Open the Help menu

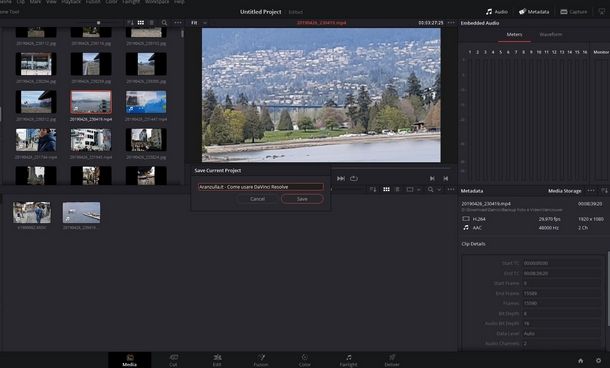pos(179,2)
